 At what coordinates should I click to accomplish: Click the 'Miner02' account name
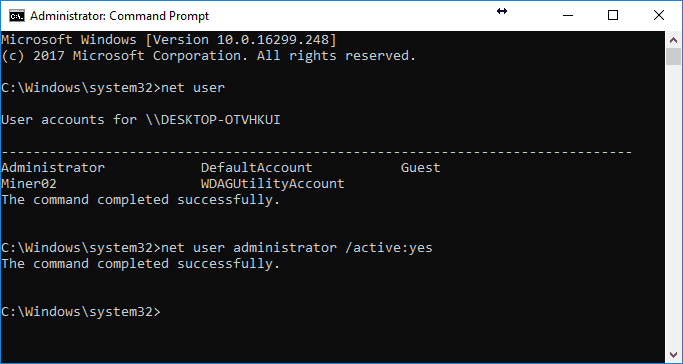29,184
